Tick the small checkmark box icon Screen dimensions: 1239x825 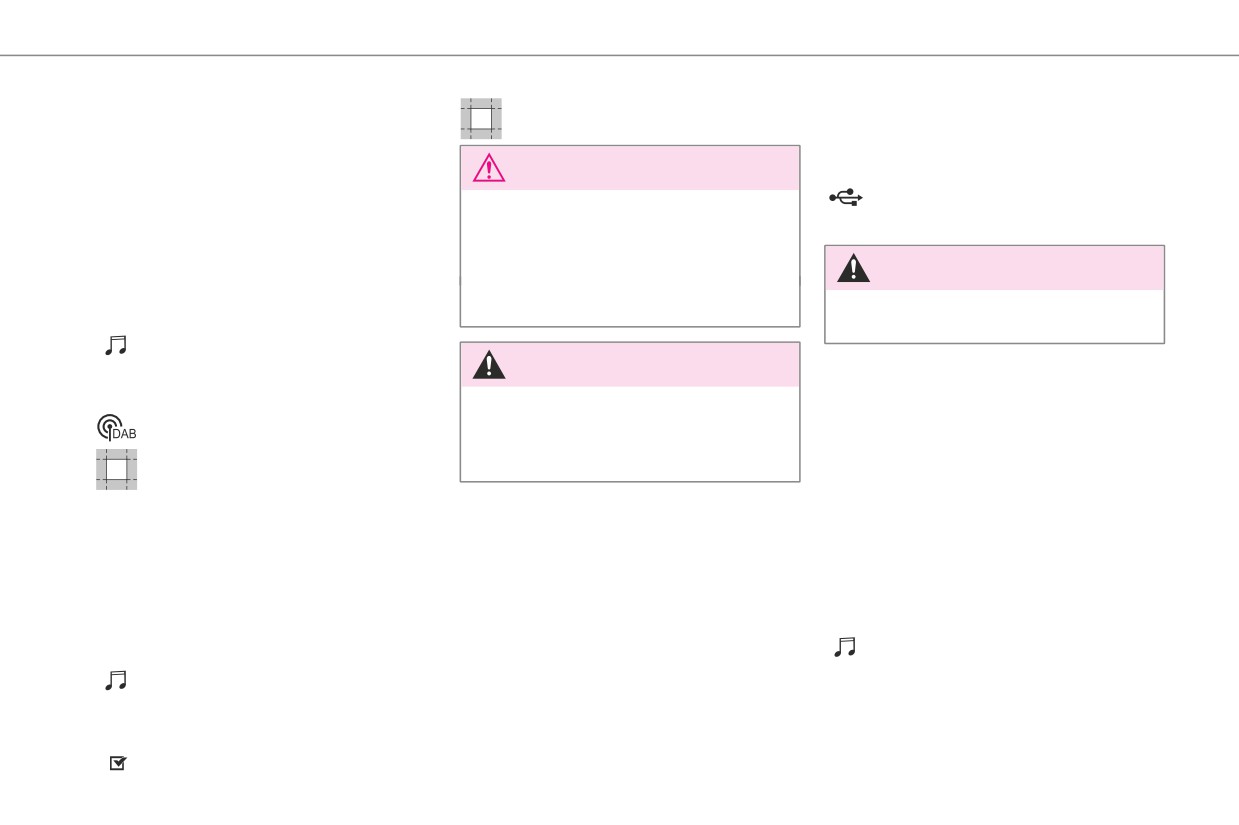point(117,763)
